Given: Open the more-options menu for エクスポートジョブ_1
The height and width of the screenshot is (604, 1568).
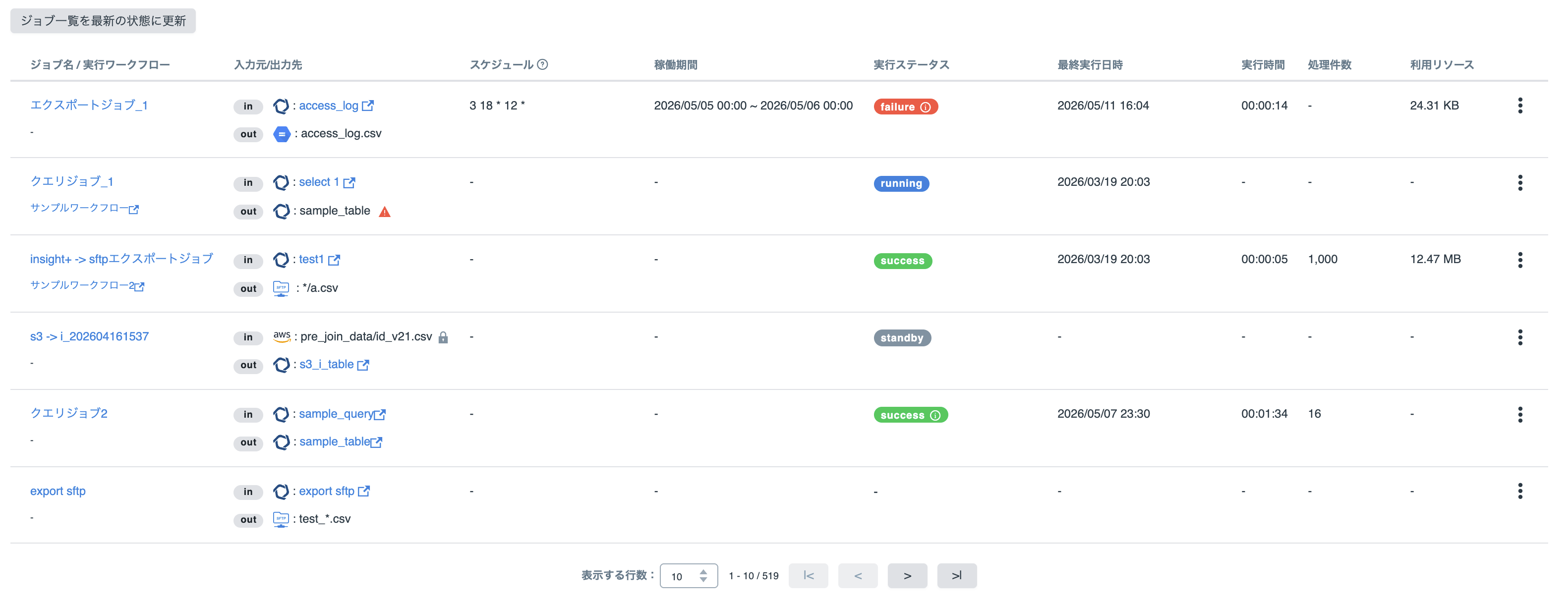Looking at the screenshot, I should coord(1520,106).
